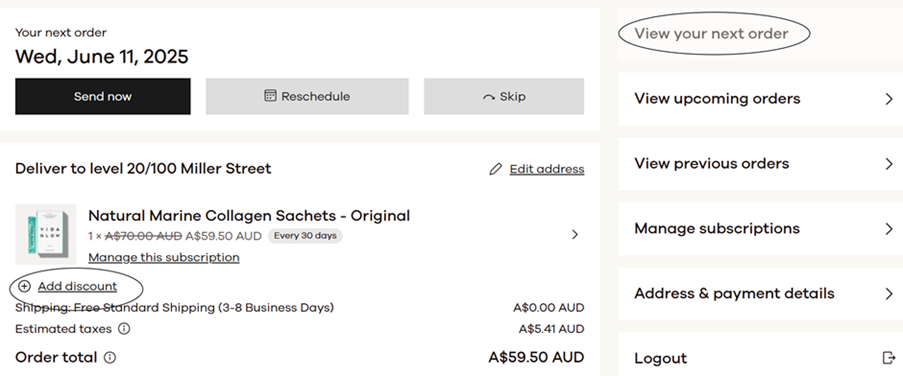Open Address & payment details menu item
This screenshot has height=376, width=903.
[760, 294]
